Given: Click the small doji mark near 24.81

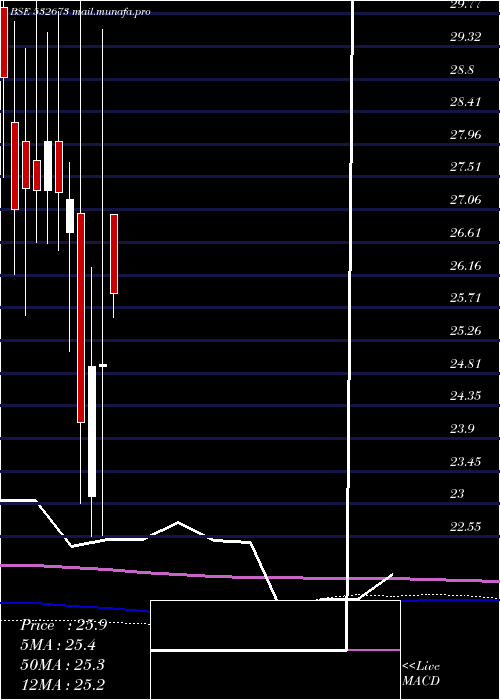Looking at the screenshot, I should 103,366.
